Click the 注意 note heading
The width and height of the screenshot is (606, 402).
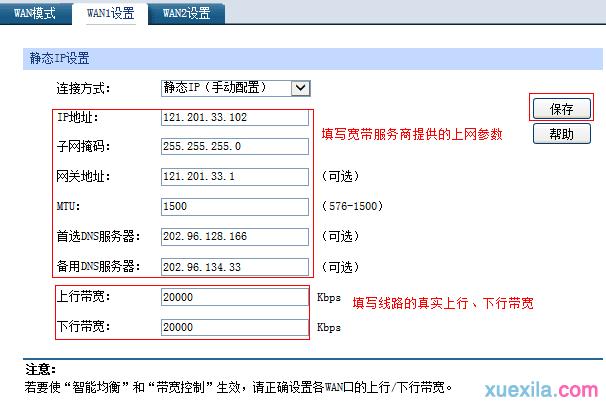41,369
